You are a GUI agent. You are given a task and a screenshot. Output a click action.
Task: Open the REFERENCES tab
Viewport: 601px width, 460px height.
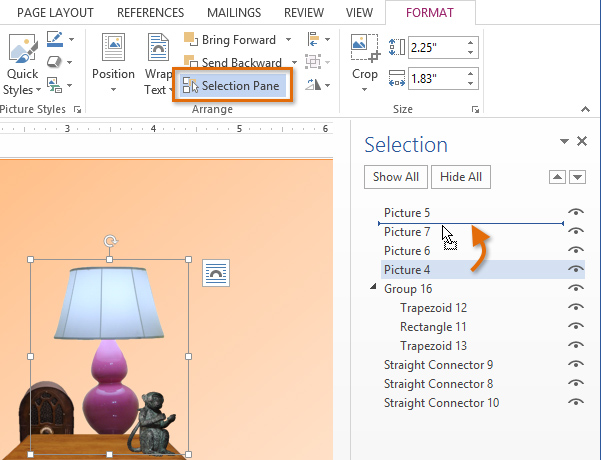pyautogui.click(x=150, y=13)
